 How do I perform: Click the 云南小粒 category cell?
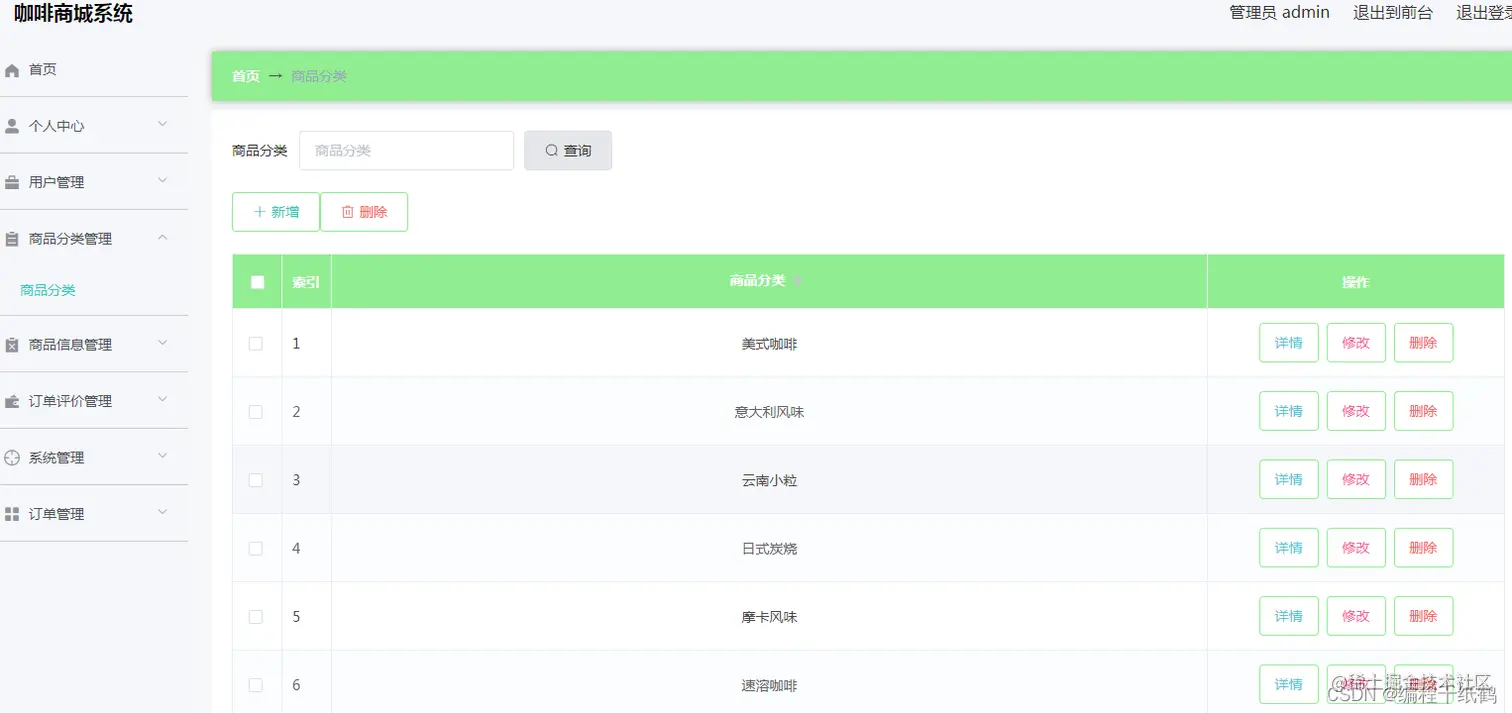coord(769,480)
